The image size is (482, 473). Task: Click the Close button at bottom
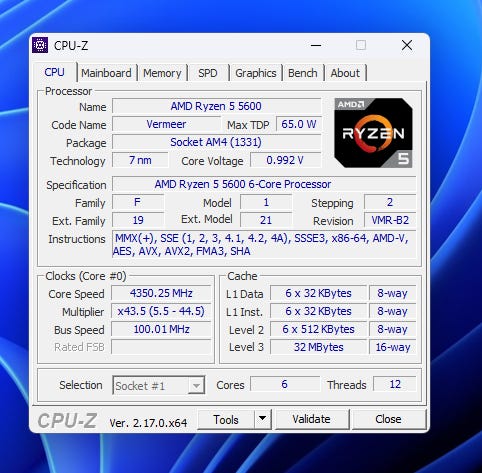[x=388, y=419]
